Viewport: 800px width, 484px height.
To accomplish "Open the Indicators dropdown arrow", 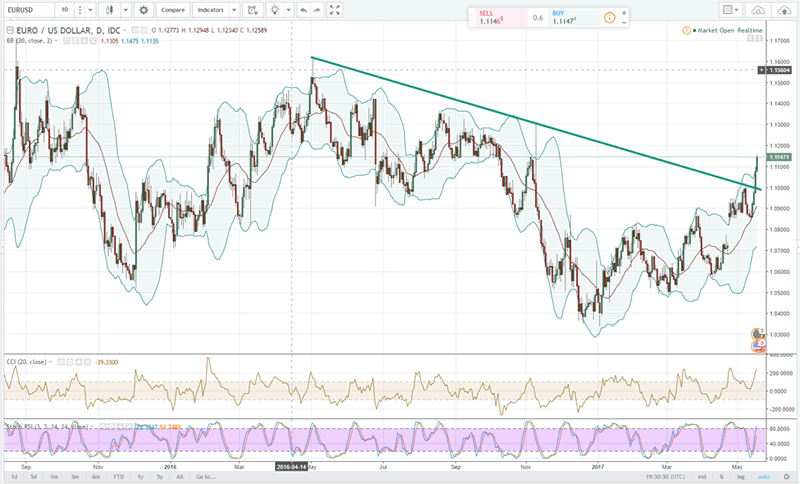I will pos(235,11).
